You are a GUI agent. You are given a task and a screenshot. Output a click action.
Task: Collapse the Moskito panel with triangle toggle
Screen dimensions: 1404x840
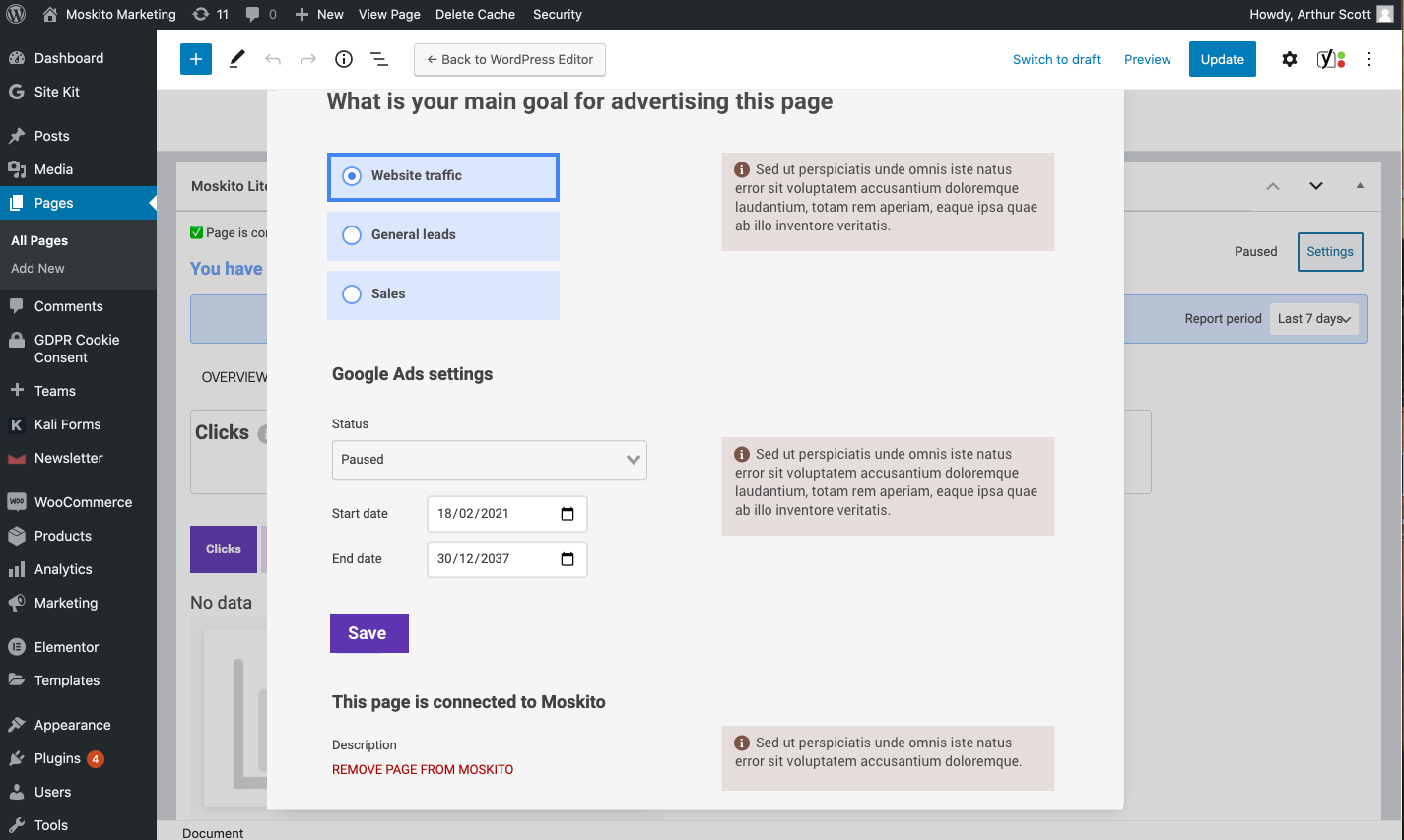click(x=1360, y=186)
